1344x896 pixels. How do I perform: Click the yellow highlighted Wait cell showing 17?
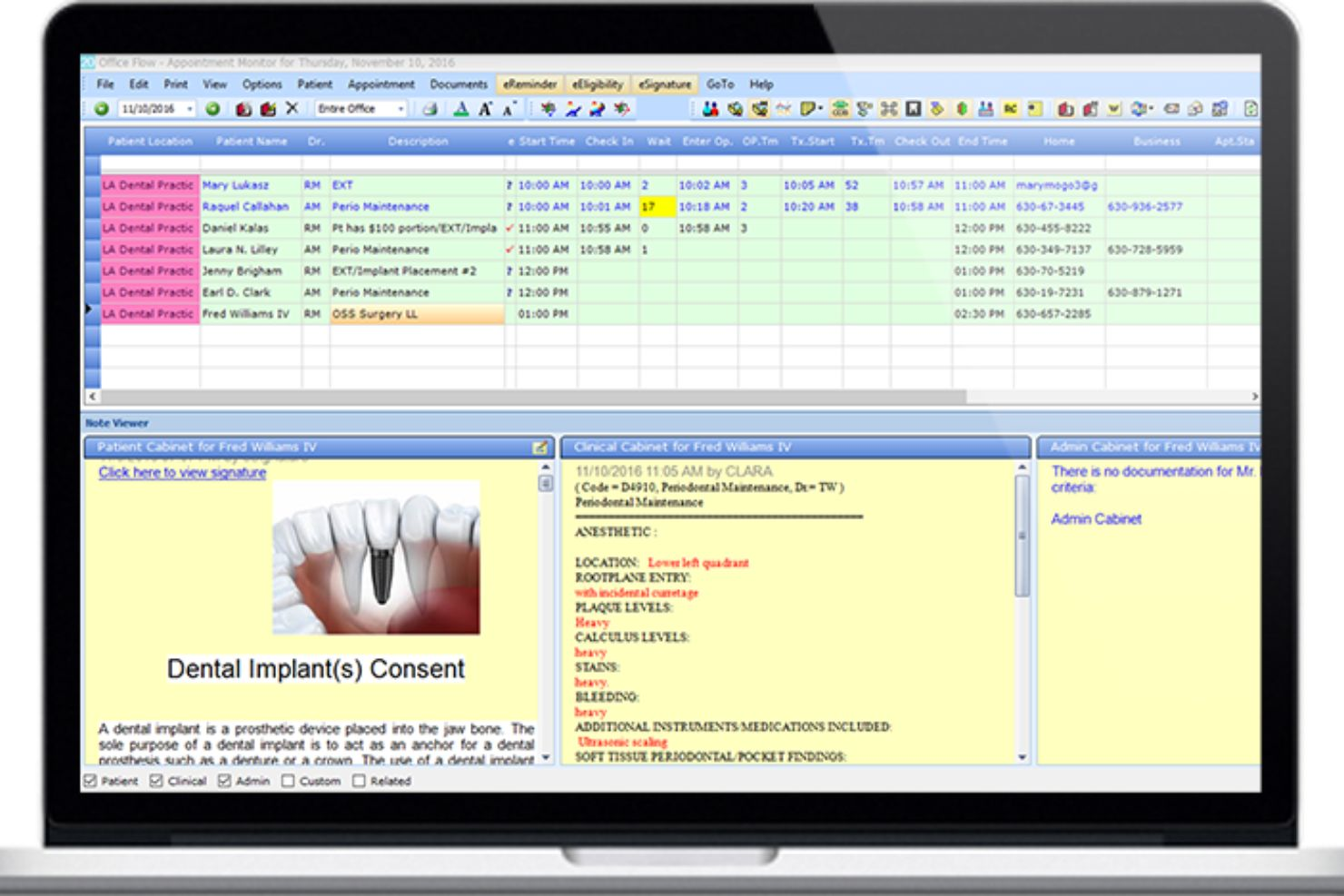(657, 207)
